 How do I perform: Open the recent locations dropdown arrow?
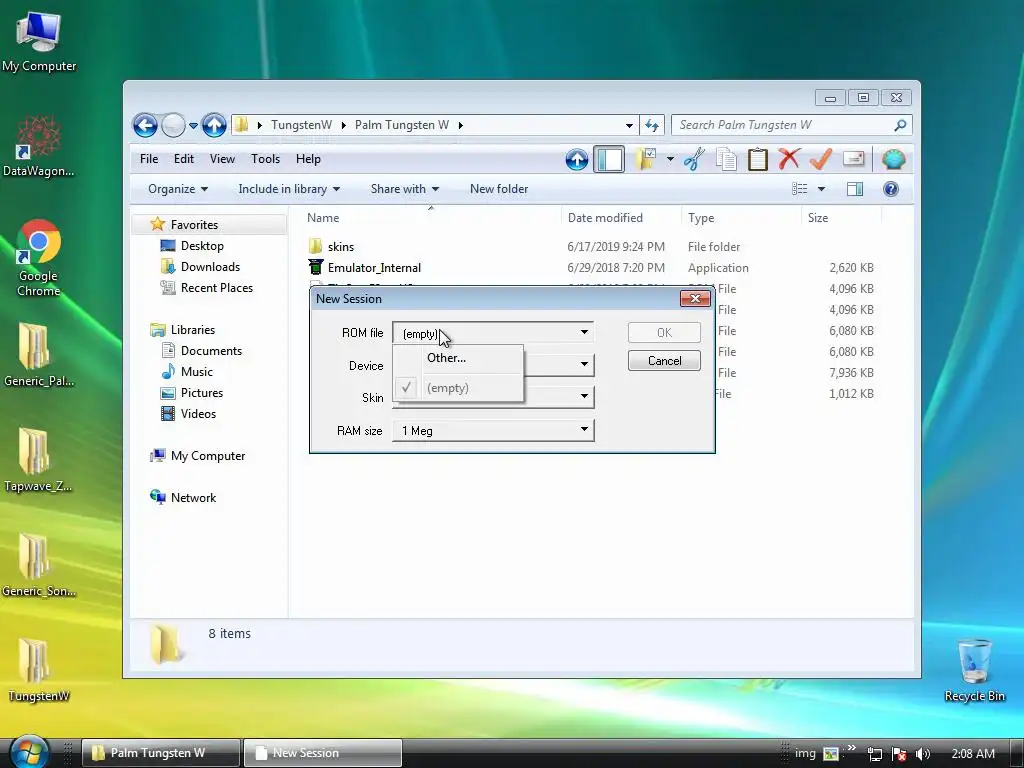(193, 125)
